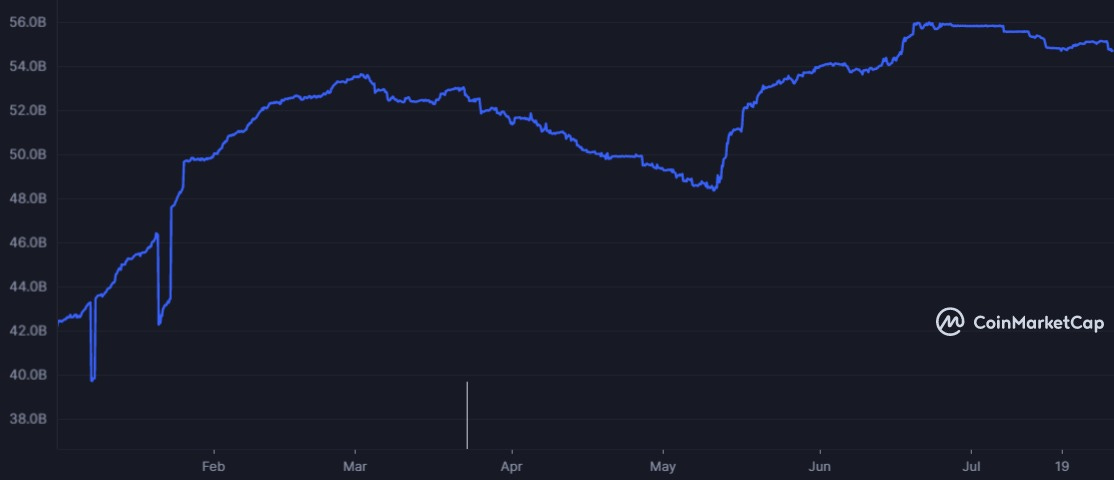
Task: Click the 52.0B y-axis label
Action: [x=28, y=111]
